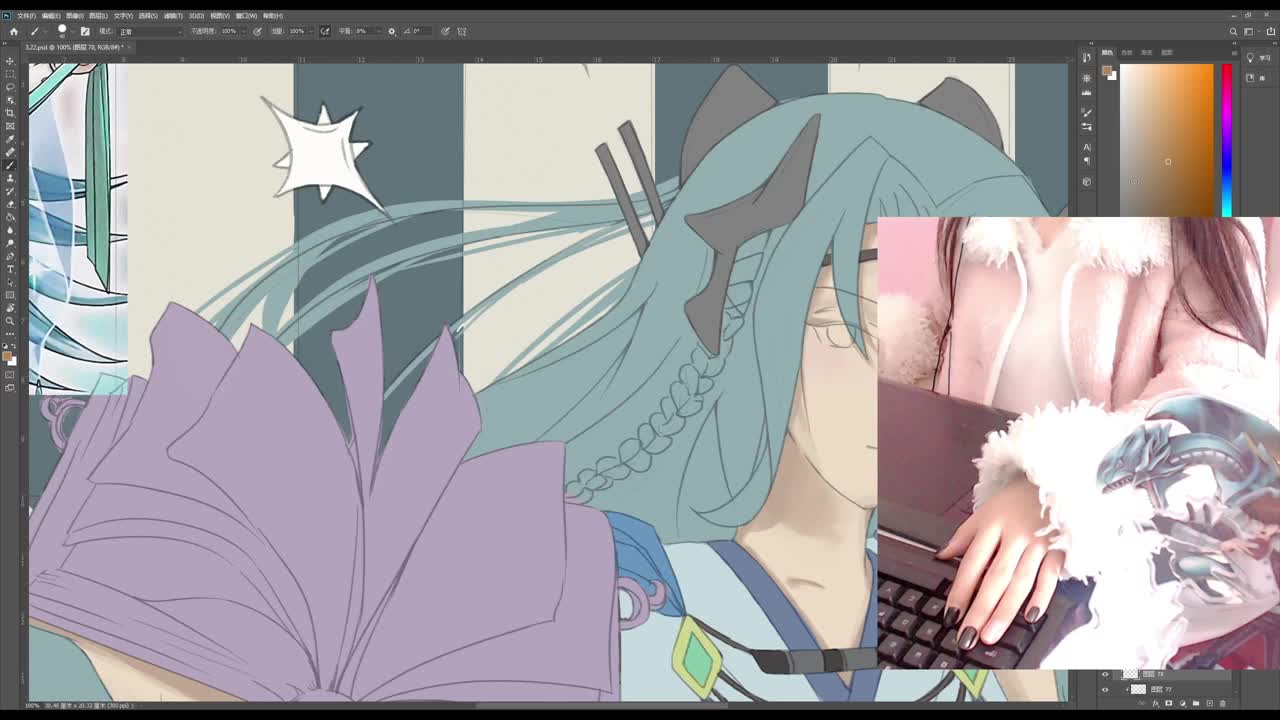Viewport: 1280px width, 720px height.
Task: Click the Opacity percentage field
Action: tap(229, 31)
